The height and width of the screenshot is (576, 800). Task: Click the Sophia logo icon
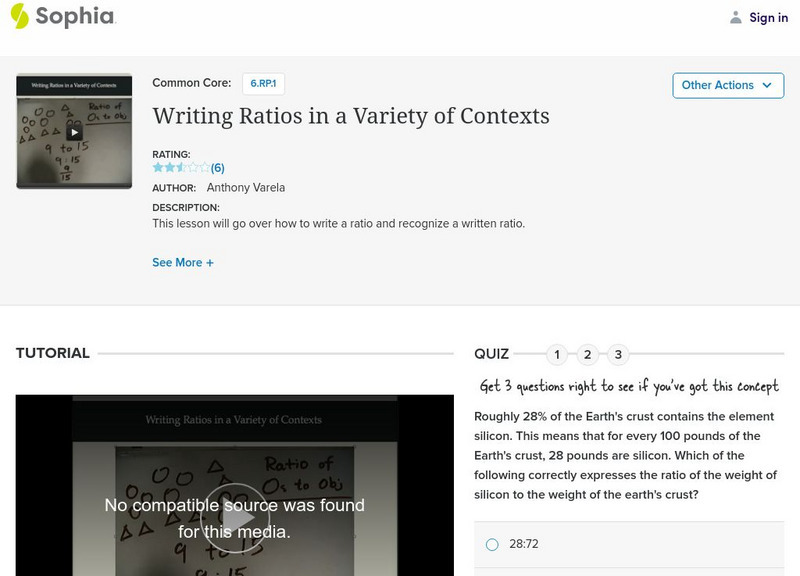pyautogui.click(x=19, y=16)
